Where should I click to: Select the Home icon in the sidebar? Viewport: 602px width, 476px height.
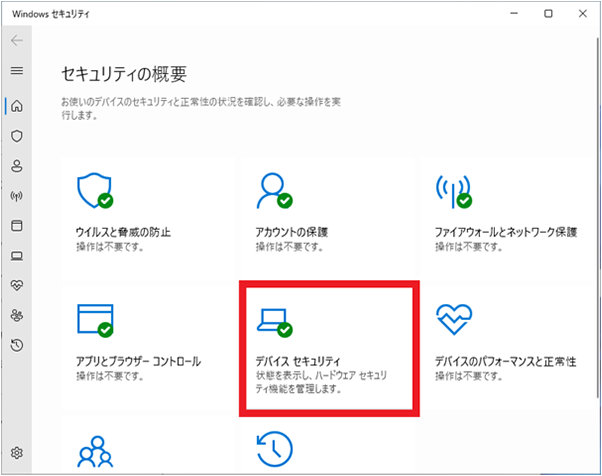point(17,106)
